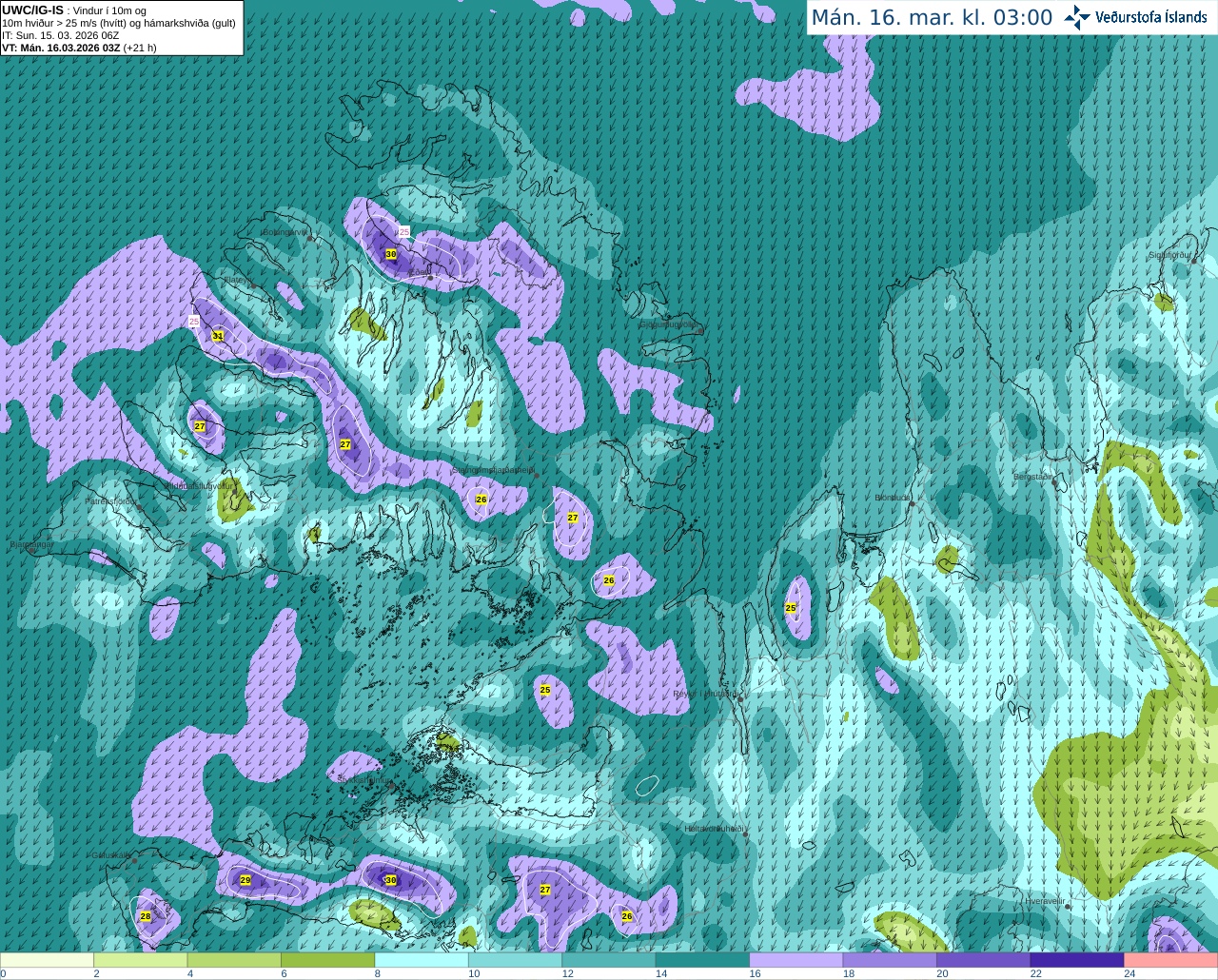The image size is (1218, 980).
Task: Click the Holtavörðuheiði station label
Action: click(715, 829)
